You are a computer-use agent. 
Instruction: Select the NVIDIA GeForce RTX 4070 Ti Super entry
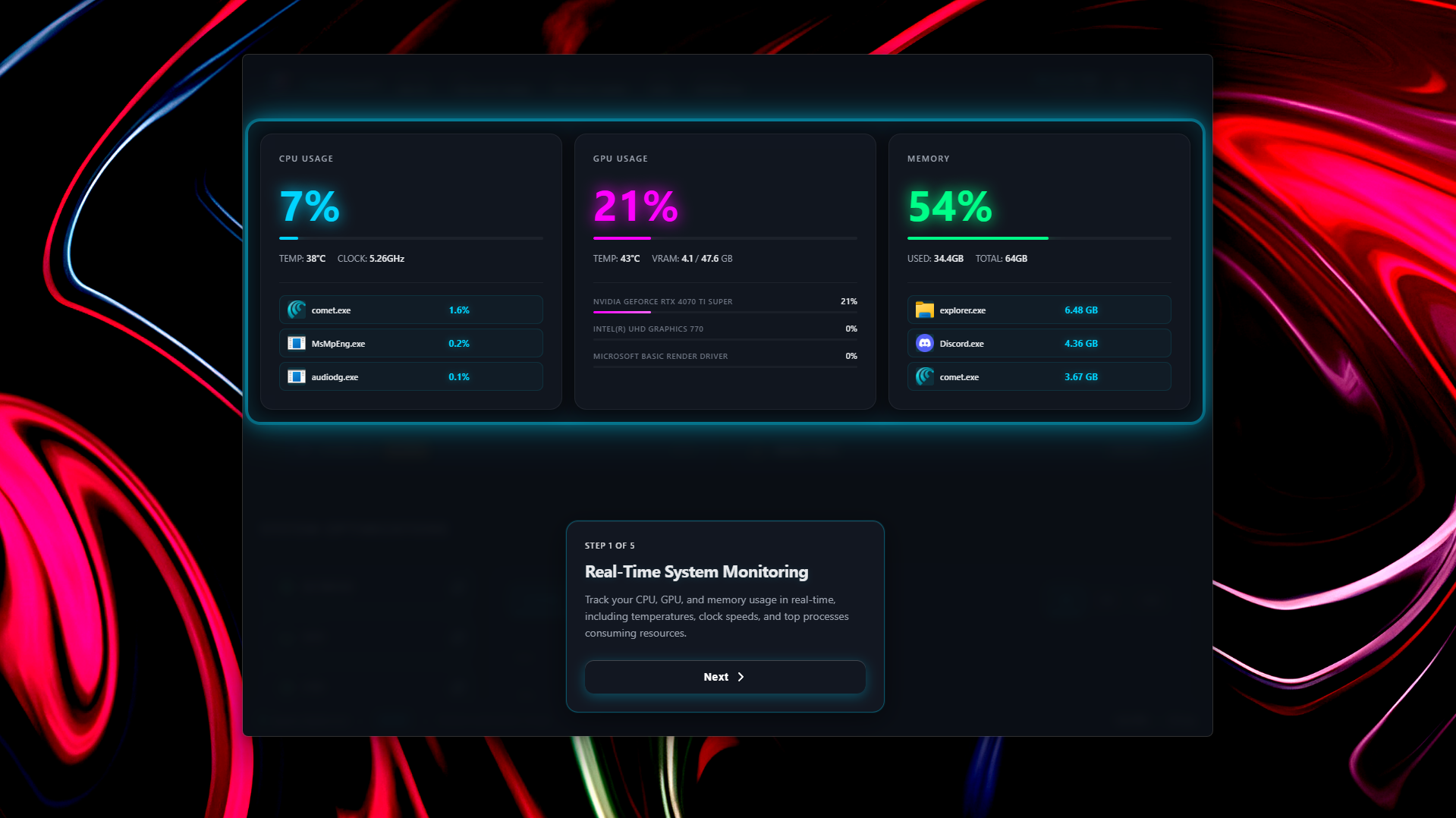coord(725,301)
